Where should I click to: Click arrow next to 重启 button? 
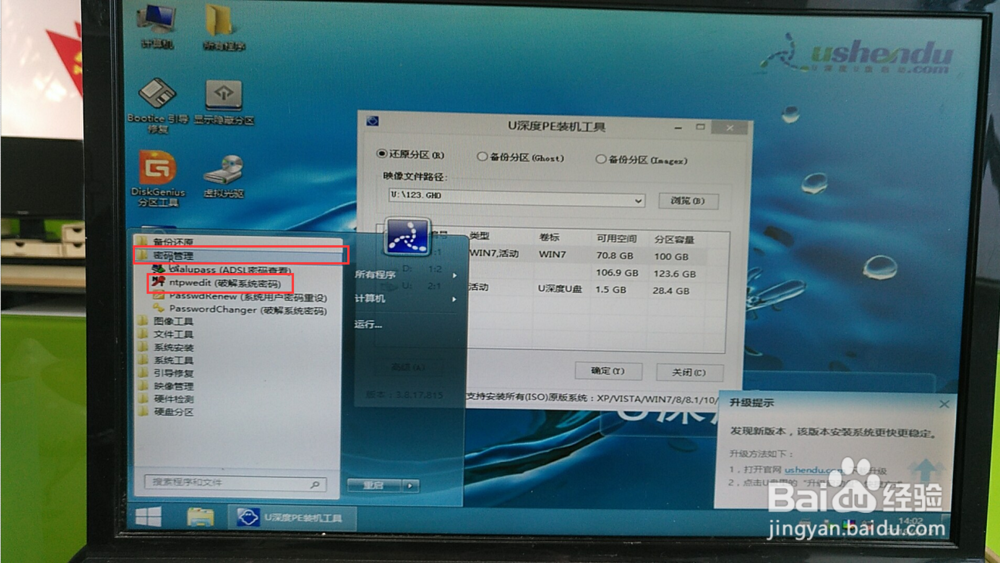410,486
